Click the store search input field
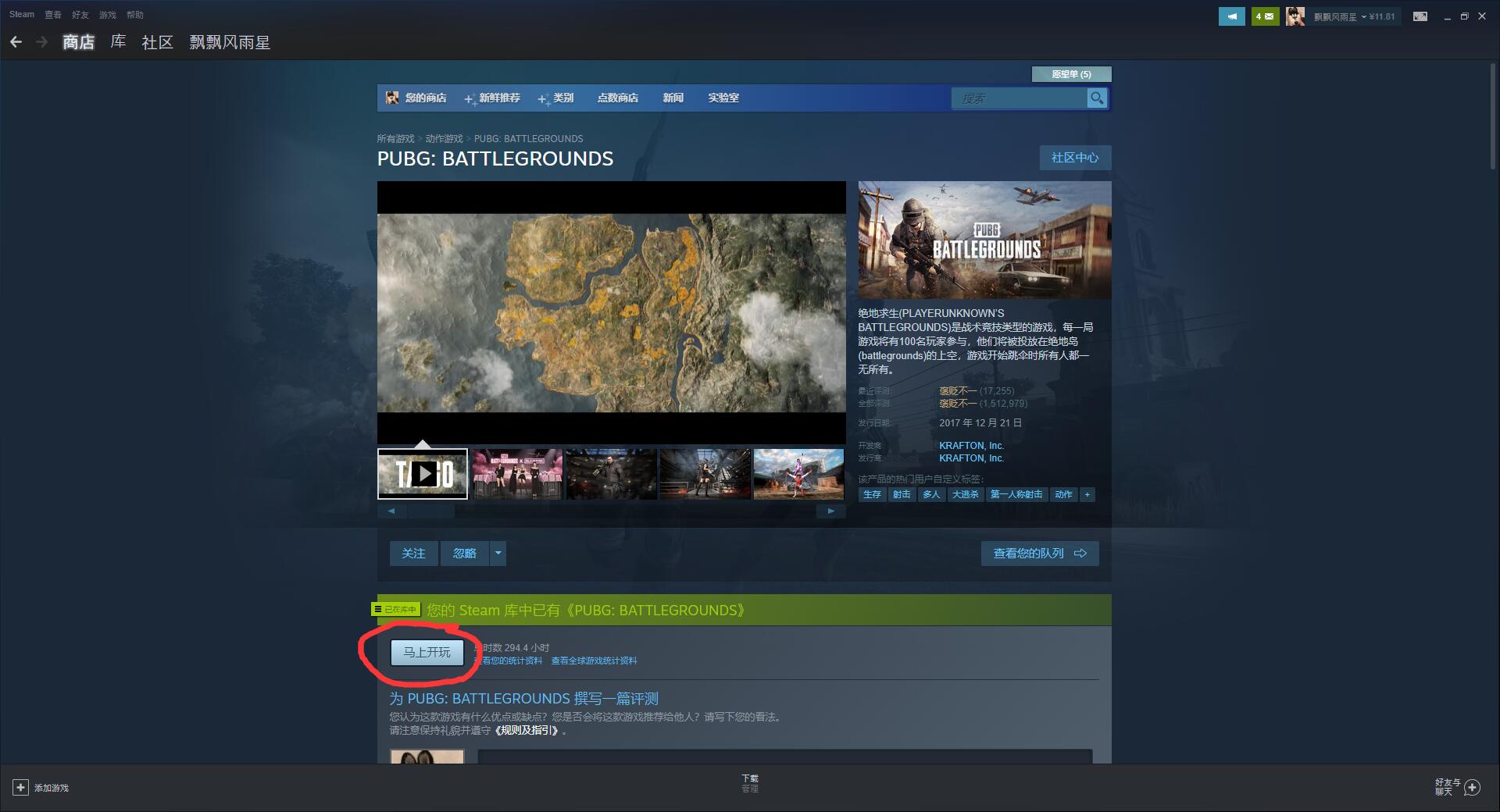The width and height of the screenshot is (1500, 812). (1019, 98)
